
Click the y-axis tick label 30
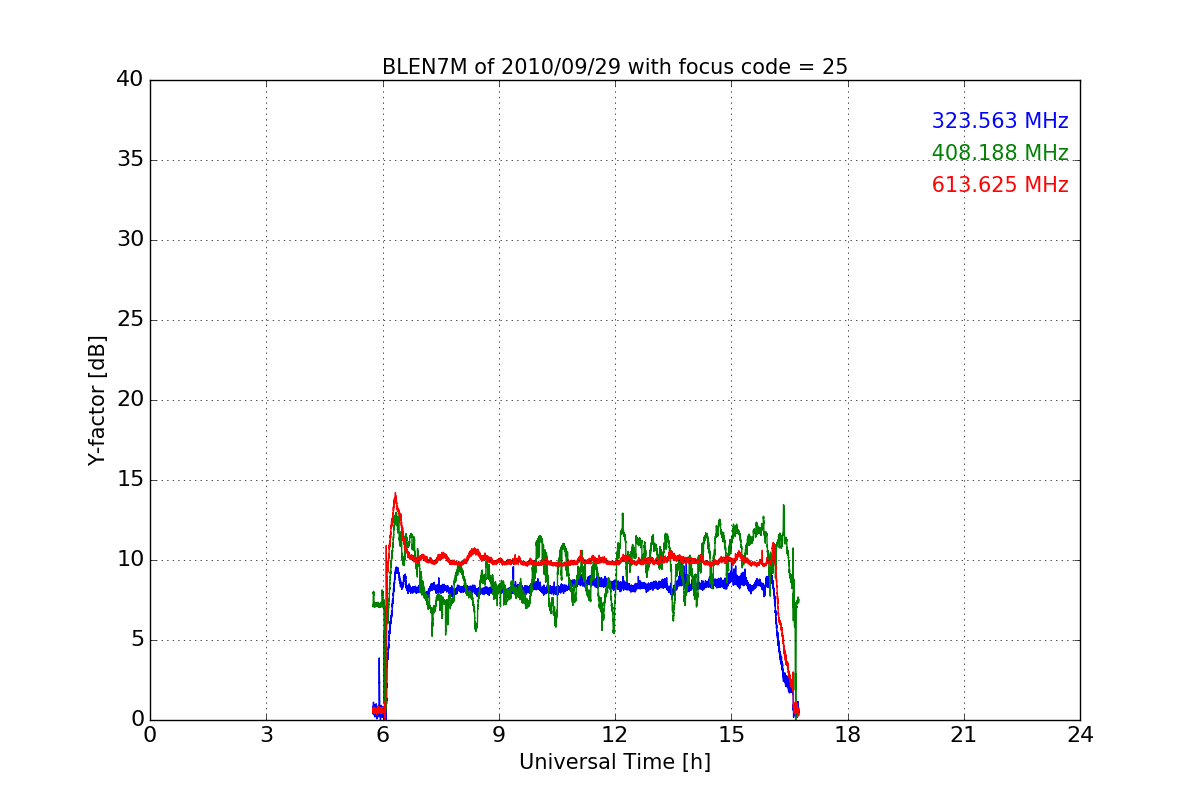click(130, 240)
